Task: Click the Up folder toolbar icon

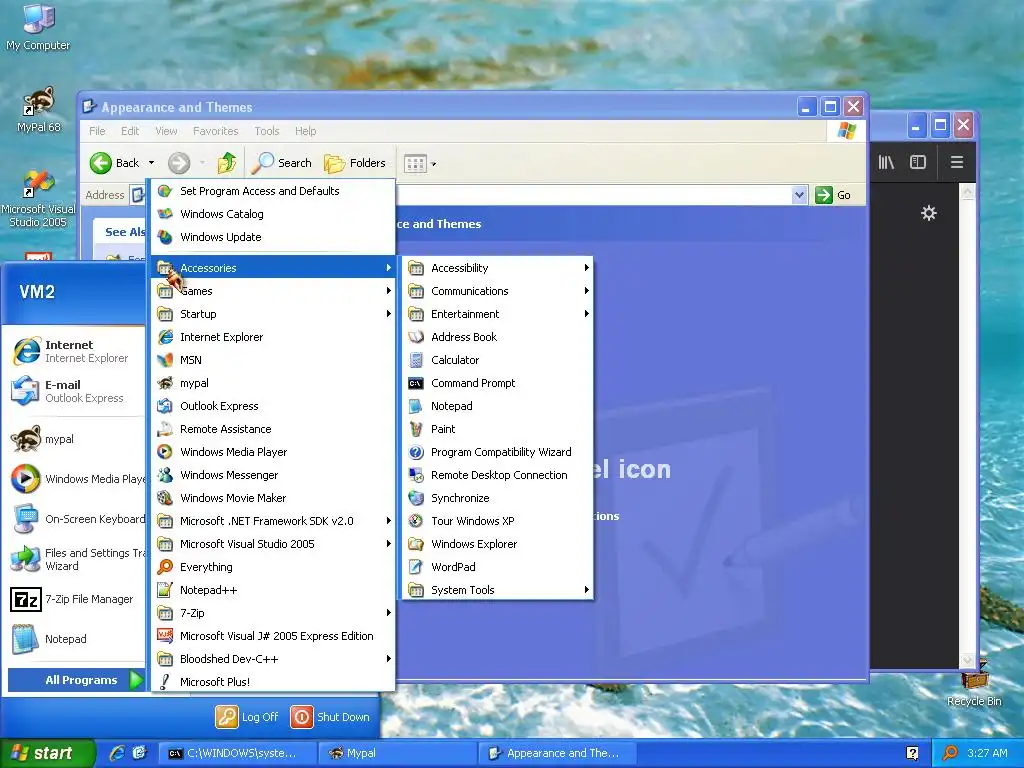Action: [227, 163]
